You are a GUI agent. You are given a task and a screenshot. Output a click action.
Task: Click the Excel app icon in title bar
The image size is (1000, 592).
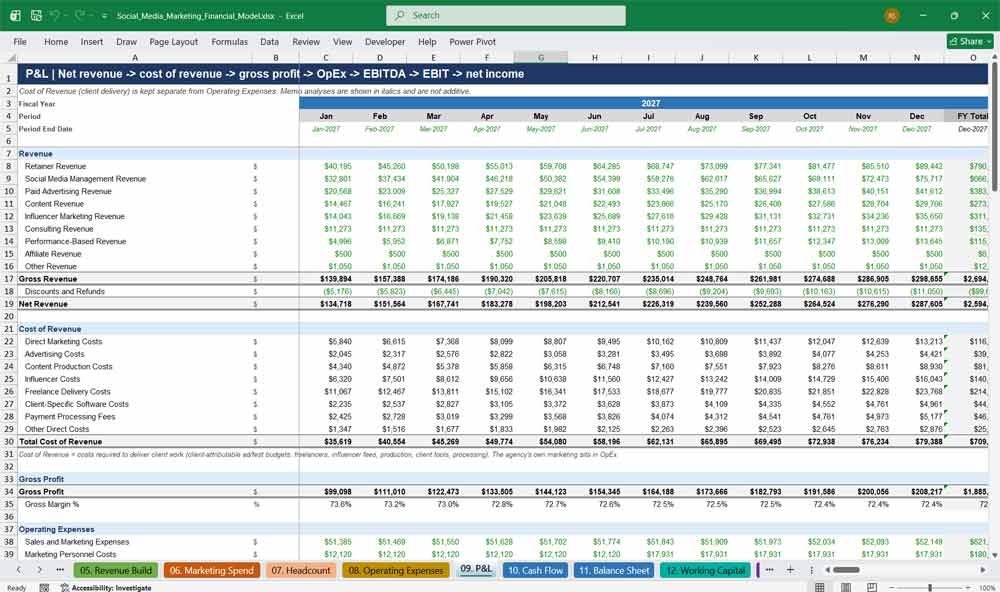[15, 15]
